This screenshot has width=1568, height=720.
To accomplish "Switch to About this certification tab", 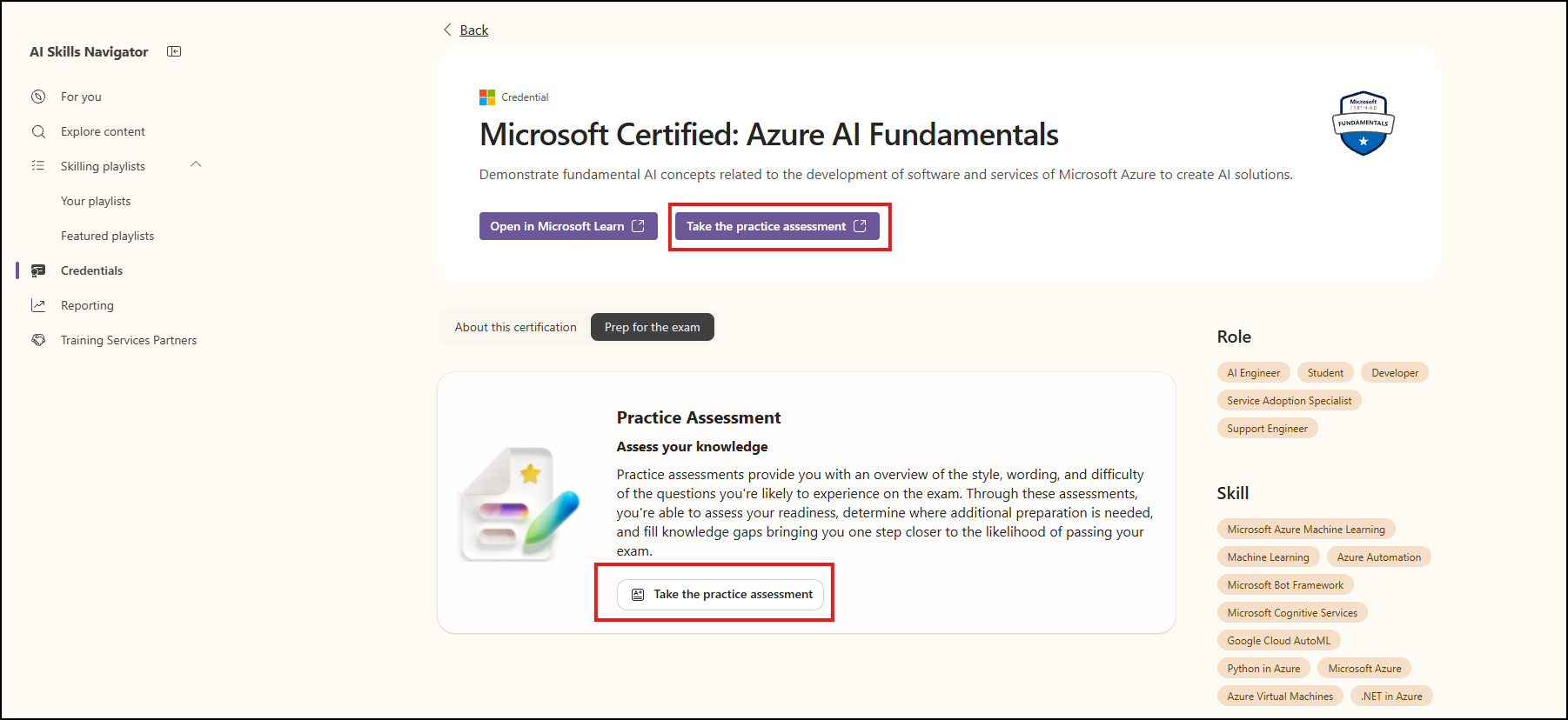I will (x=515, y=327).
